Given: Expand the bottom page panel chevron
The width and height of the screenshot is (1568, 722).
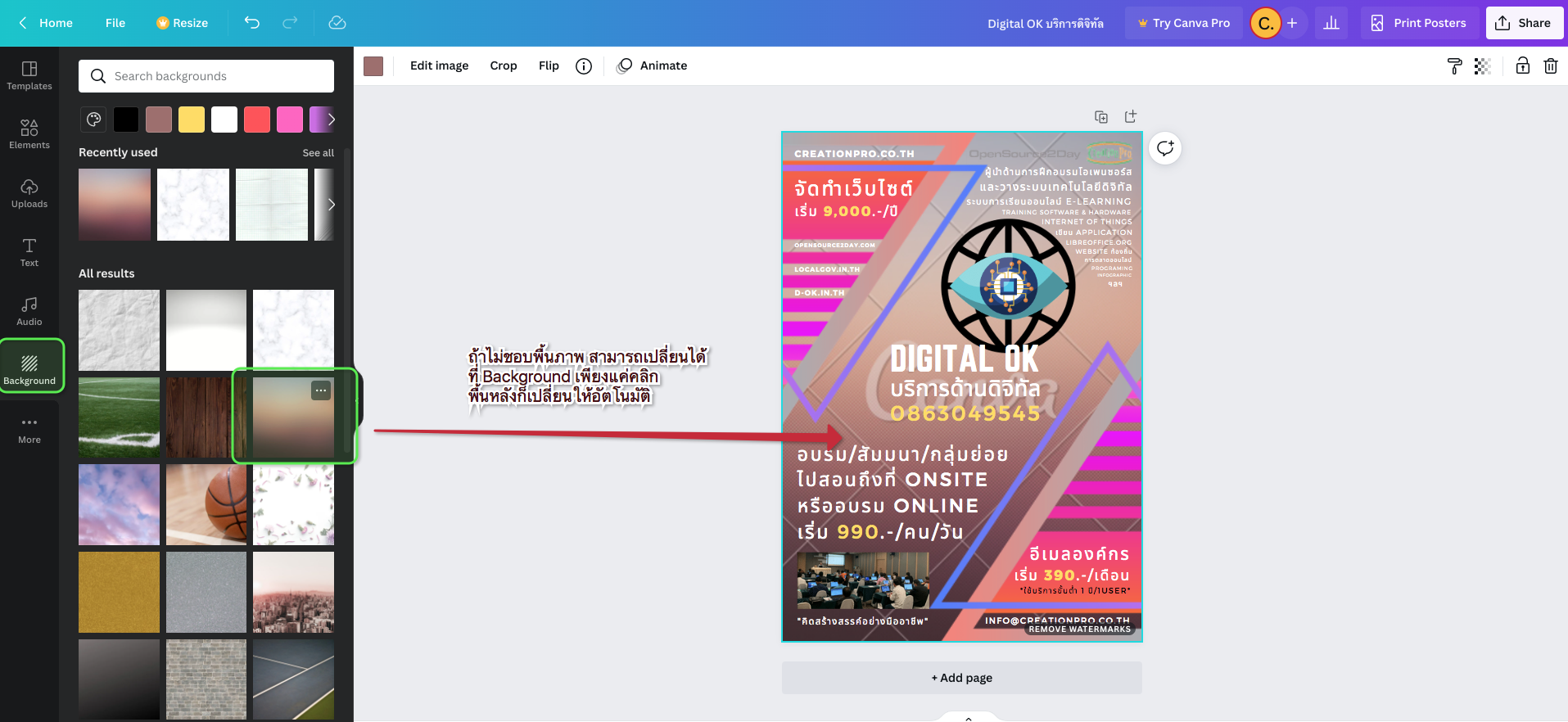Looking at the screenshot, I should pyautogui.click(x=969, y=718).
